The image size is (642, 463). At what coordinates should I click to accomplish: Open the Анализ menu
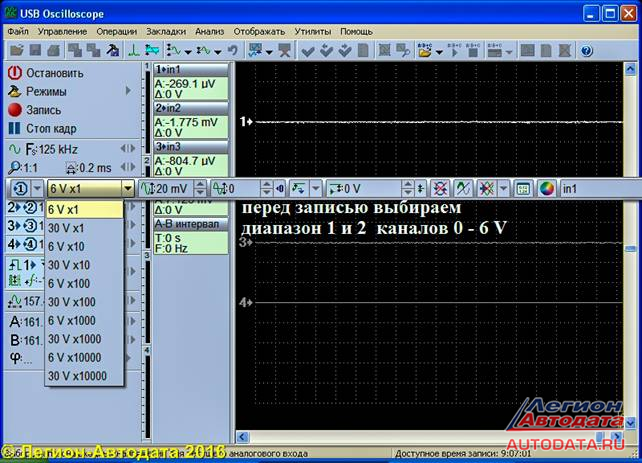(x=210, y=32)
